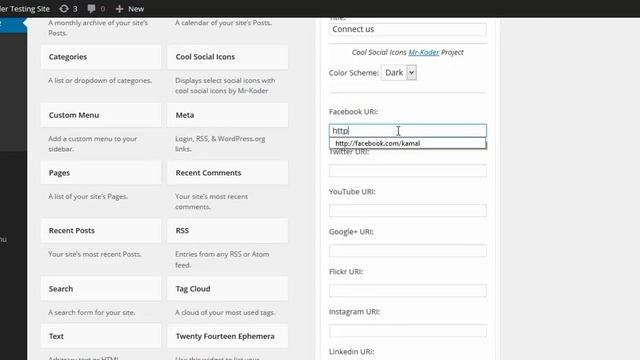The height and width of the screenshot is (360, 640).
Task: Select the Pages widget
Action: point(101,173)
